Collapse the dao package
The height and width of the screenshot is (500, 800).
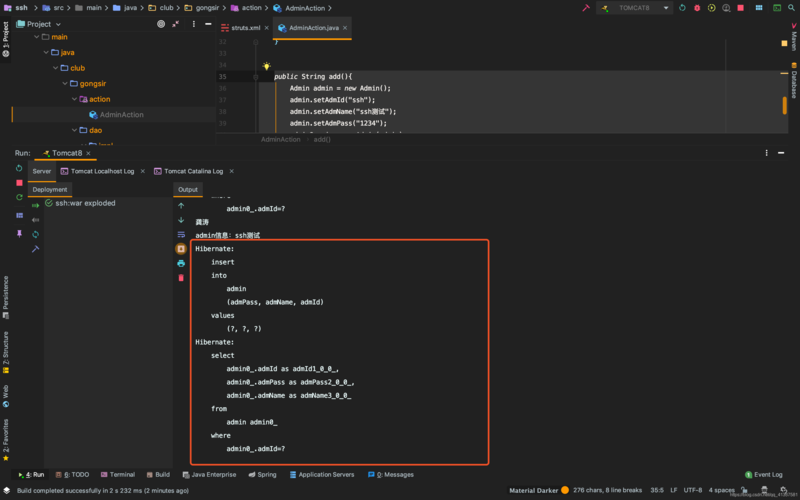(x=74, y=130)
